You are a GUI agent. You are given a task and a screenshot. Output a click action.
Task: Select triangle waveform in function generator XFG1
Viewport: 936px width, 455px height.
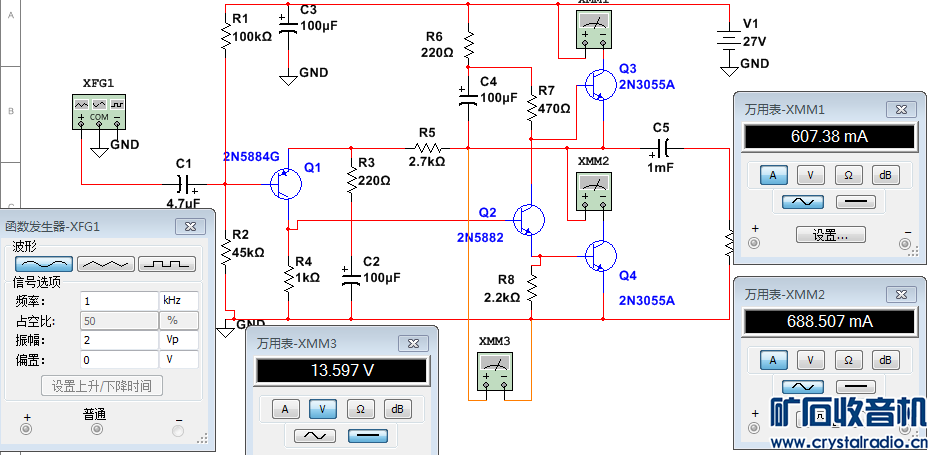coord(106,263)
